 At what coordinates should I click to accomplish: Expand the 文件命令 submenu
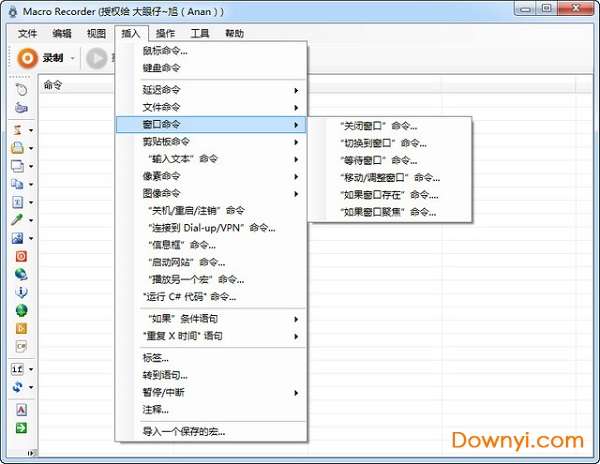point(211,107)
